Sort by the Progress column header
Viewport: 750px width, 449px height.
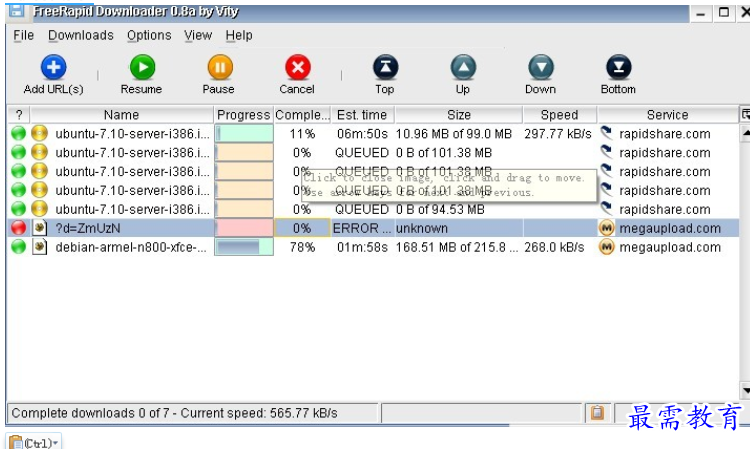[243, 115]
